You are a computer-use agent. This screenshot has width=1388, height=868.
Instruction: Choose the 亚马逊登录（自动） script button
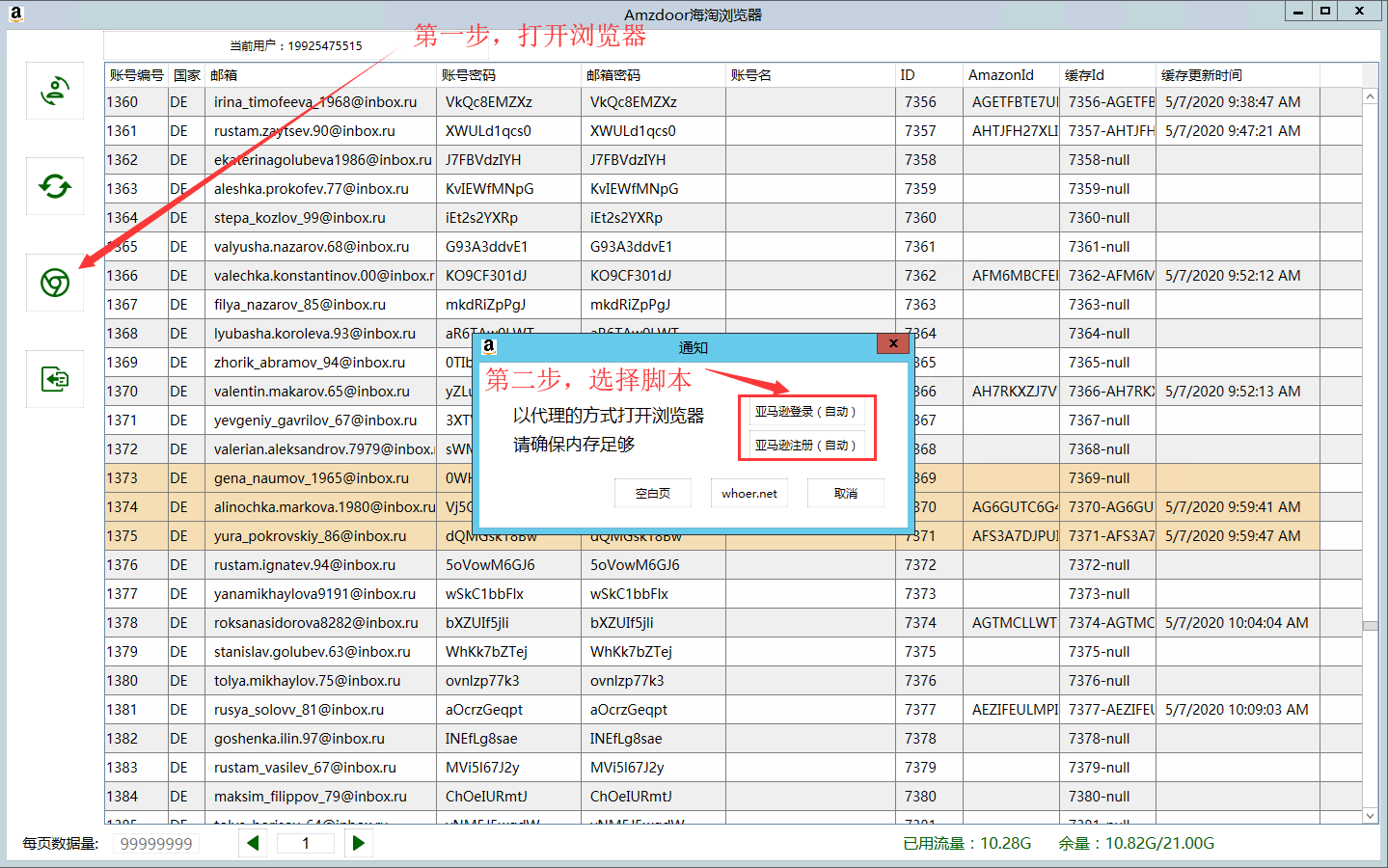[x=806, y=412]
